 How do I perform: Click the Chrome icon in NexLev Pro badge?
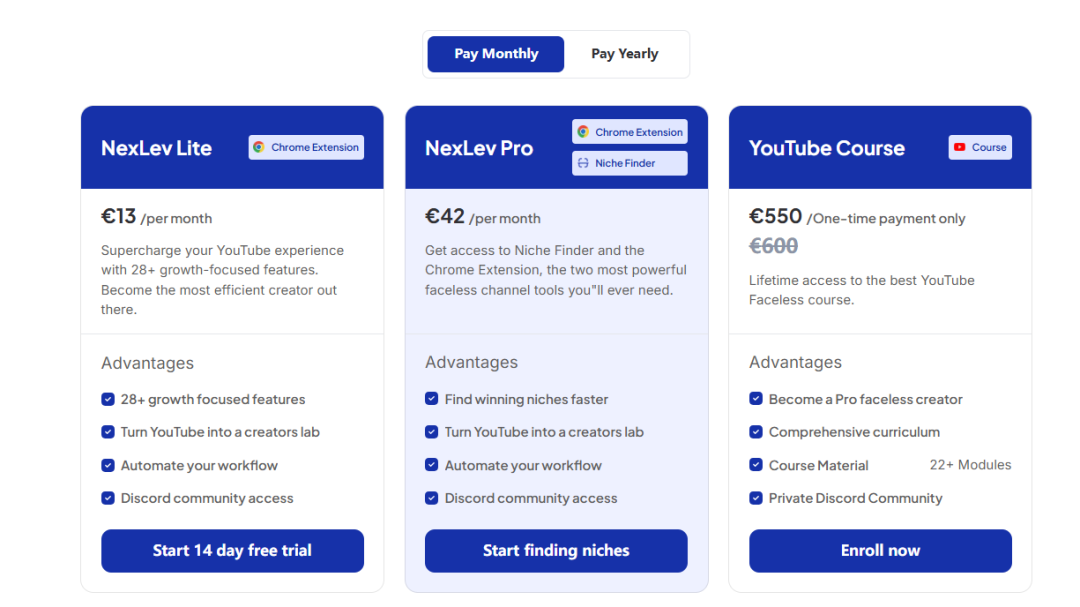pyautogui.click(x=583, y=132)
